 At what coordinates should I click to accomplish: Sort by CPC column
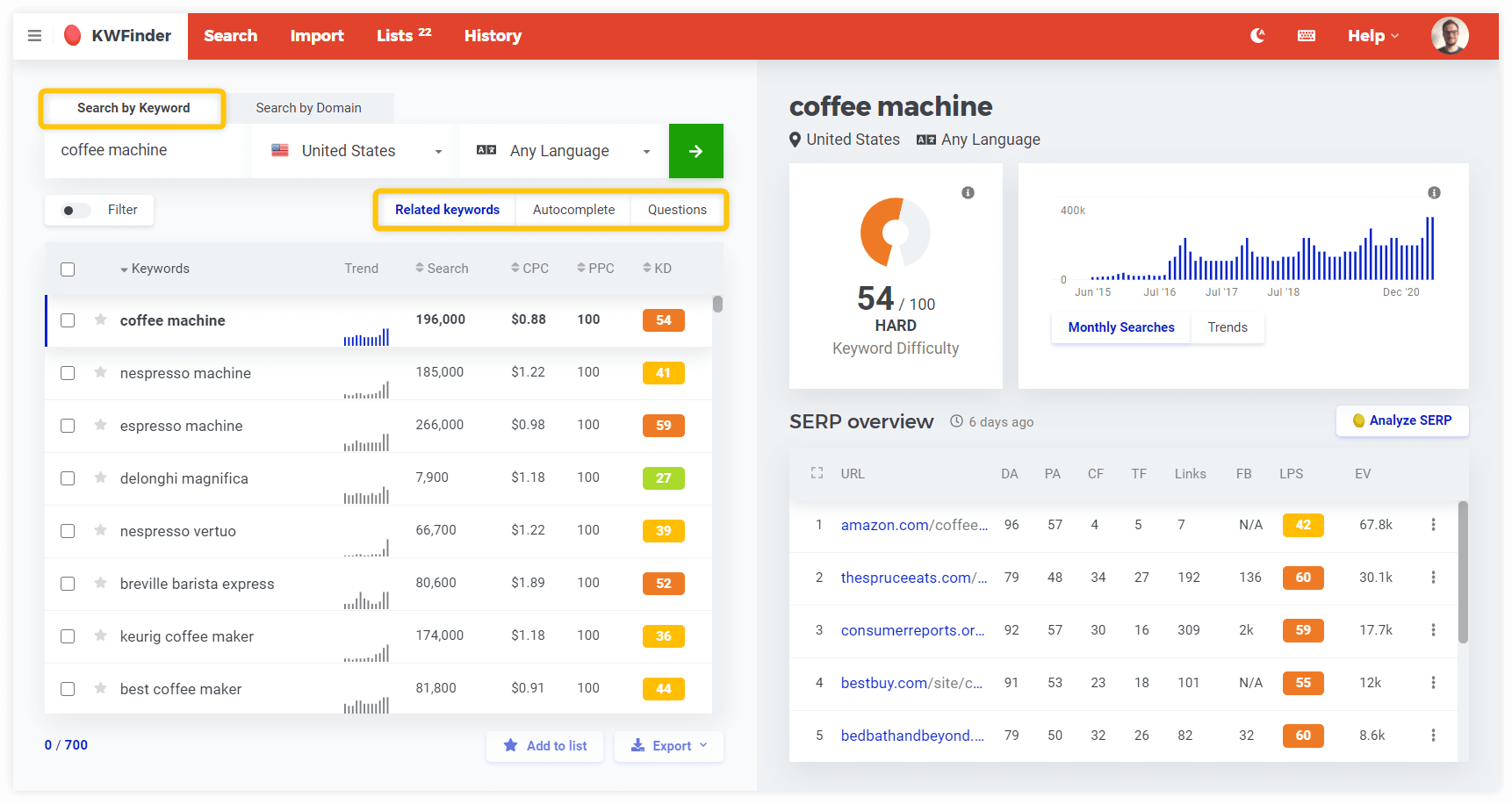[529, 269]
